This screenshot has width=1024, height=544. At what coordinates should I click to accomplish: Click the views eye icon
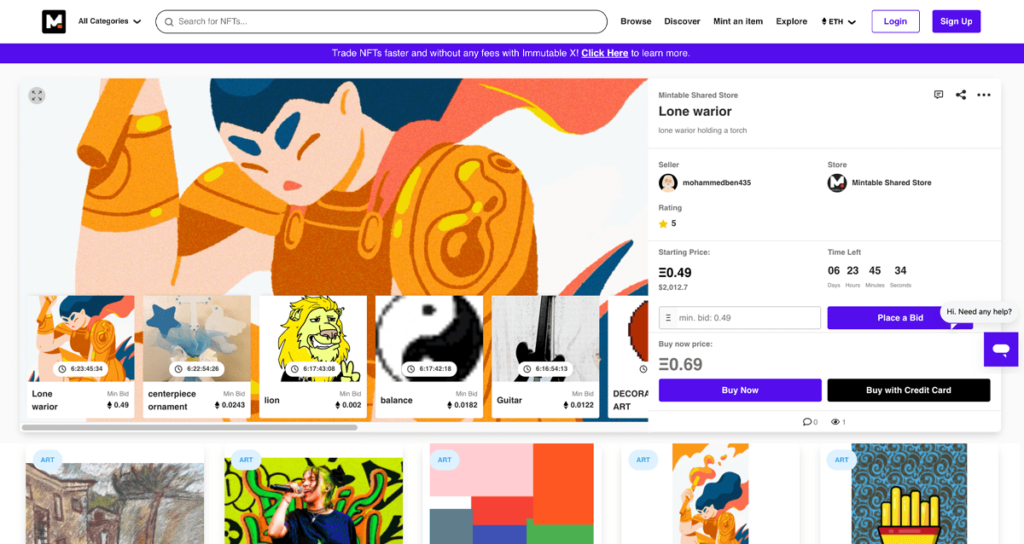point(835,422)
